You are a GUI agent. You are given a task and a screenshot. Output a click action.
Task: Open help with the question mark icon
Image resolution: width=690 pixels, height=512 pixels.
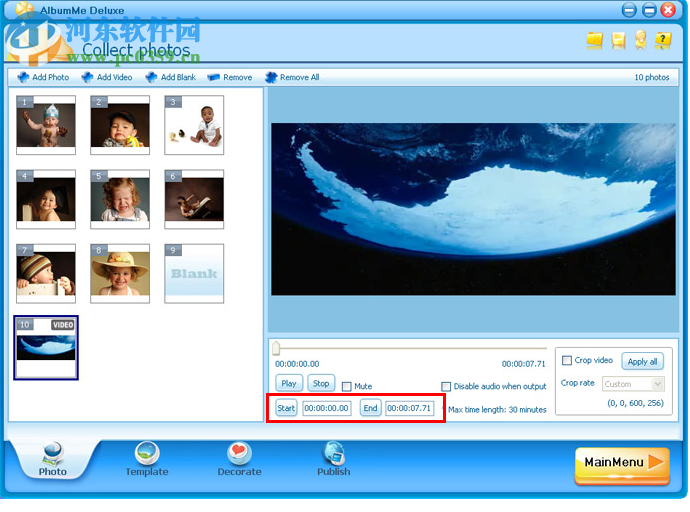[x=663, y=40]
